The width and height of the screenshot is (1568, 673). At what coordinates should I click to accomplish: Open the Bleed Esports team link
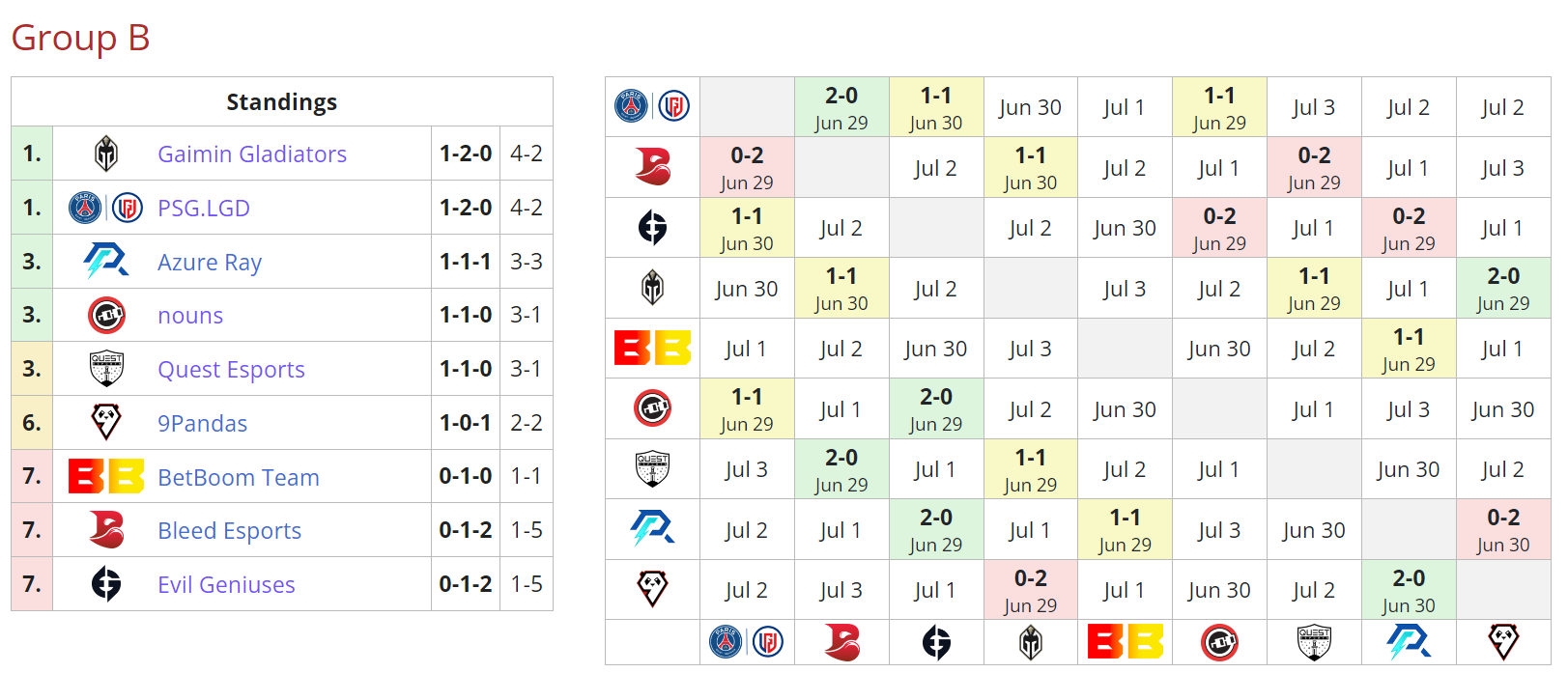229,530
